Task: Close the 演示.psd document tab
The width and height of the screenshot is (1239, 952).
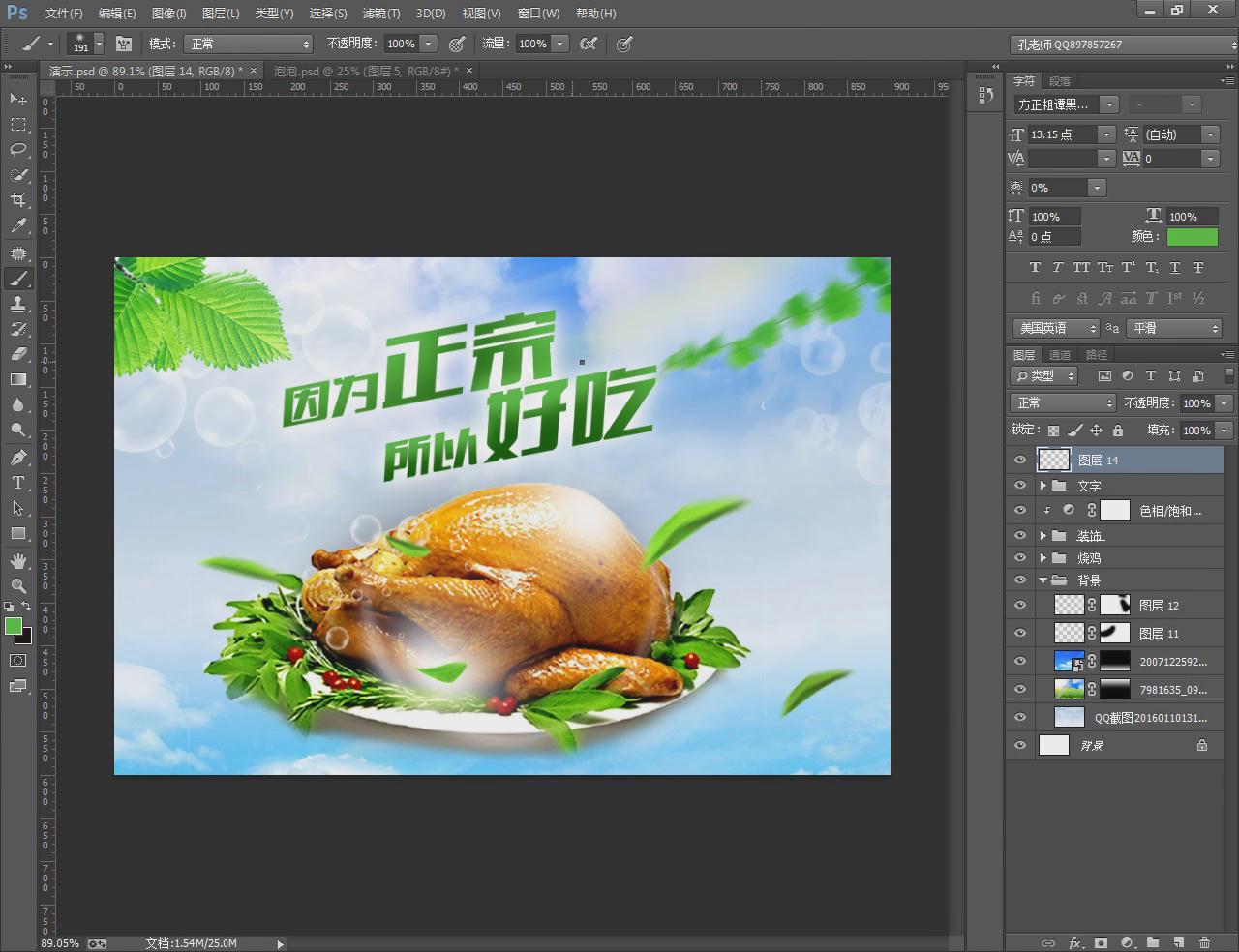Action: point(254,71)
